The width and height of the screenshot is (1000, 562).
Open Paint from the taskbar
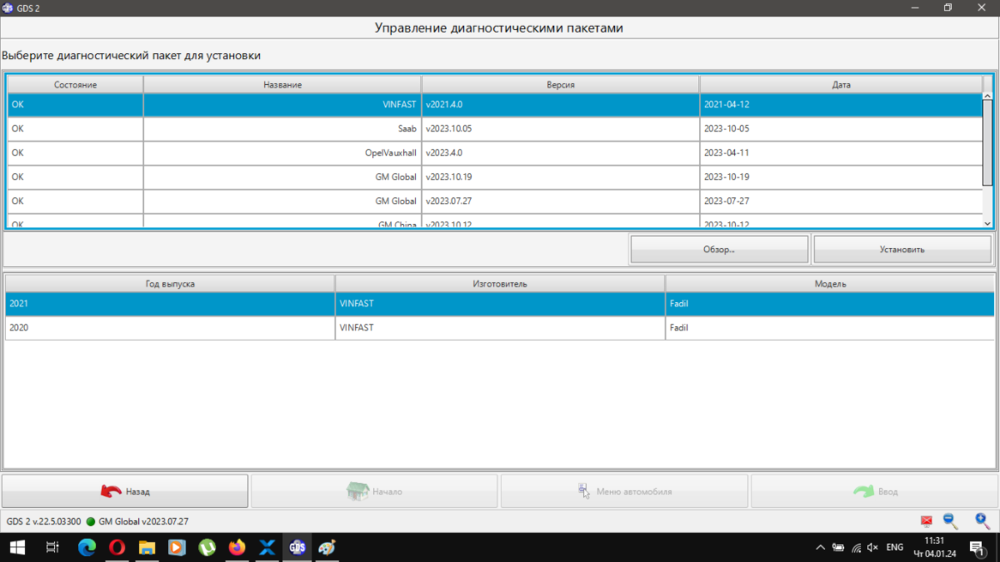(327, 547)
